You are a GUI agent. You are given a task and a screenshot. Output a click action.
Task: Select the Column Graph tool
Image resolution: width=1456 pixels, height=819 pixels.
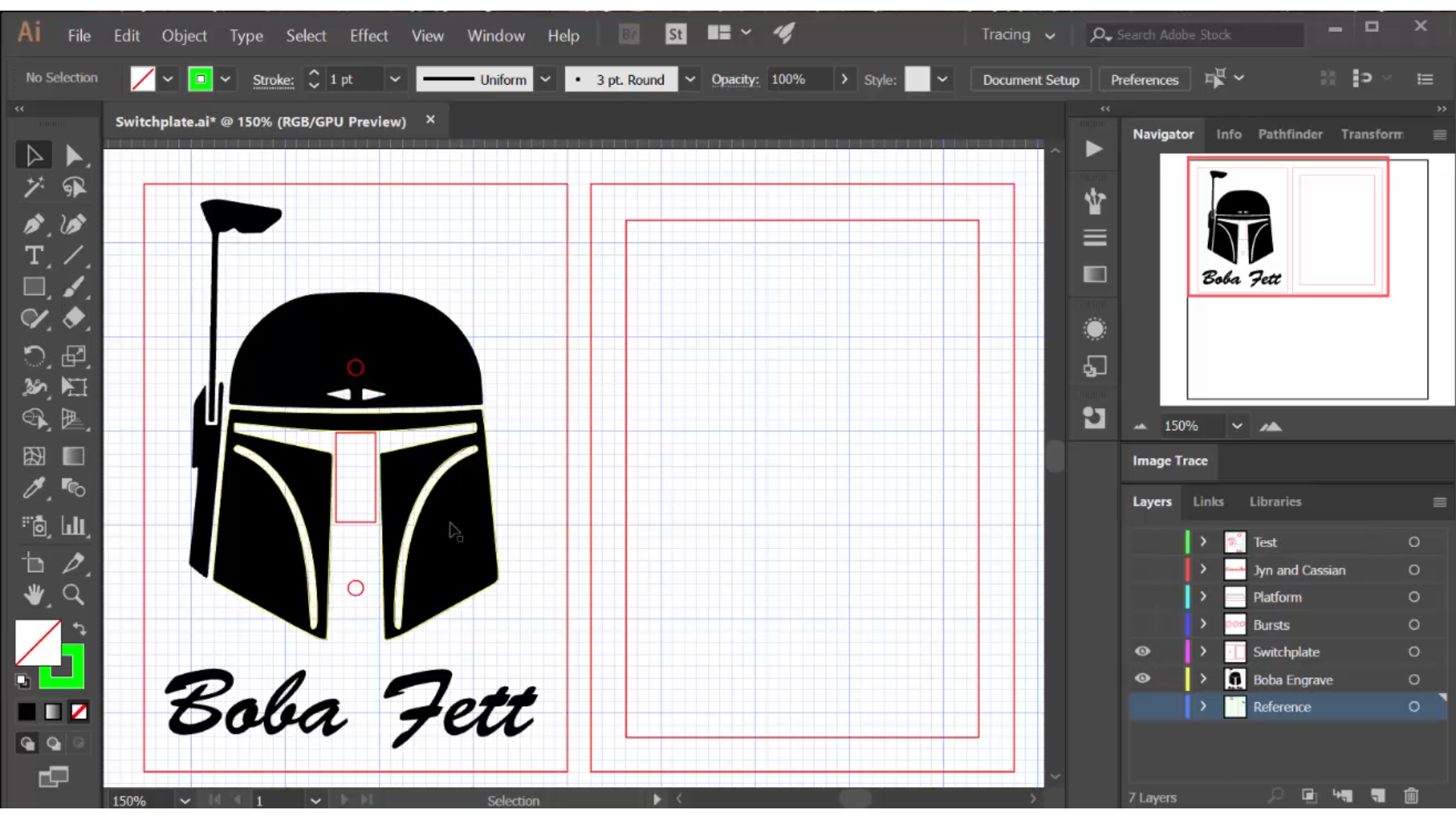click(74, 525)
